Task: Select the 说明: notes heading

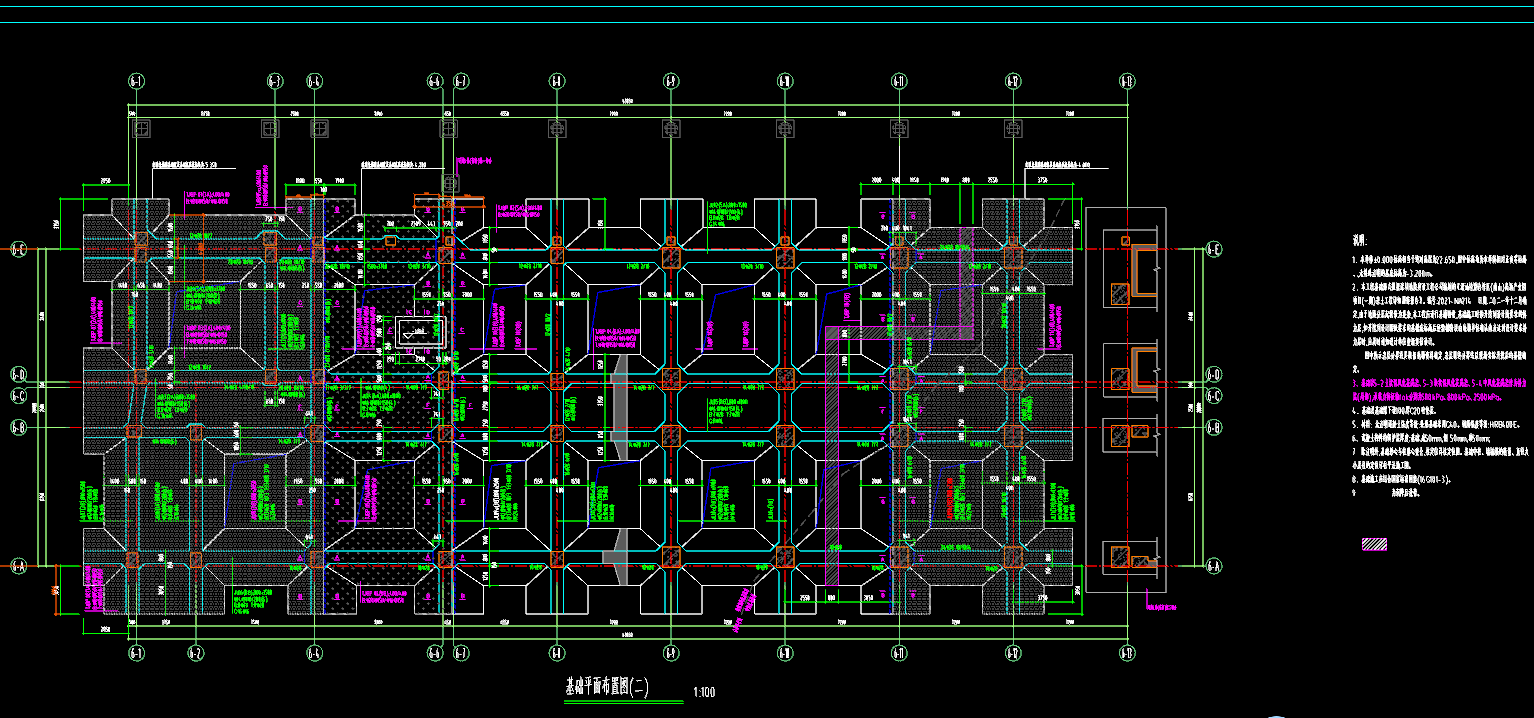Action: (x=1359, y=240)
